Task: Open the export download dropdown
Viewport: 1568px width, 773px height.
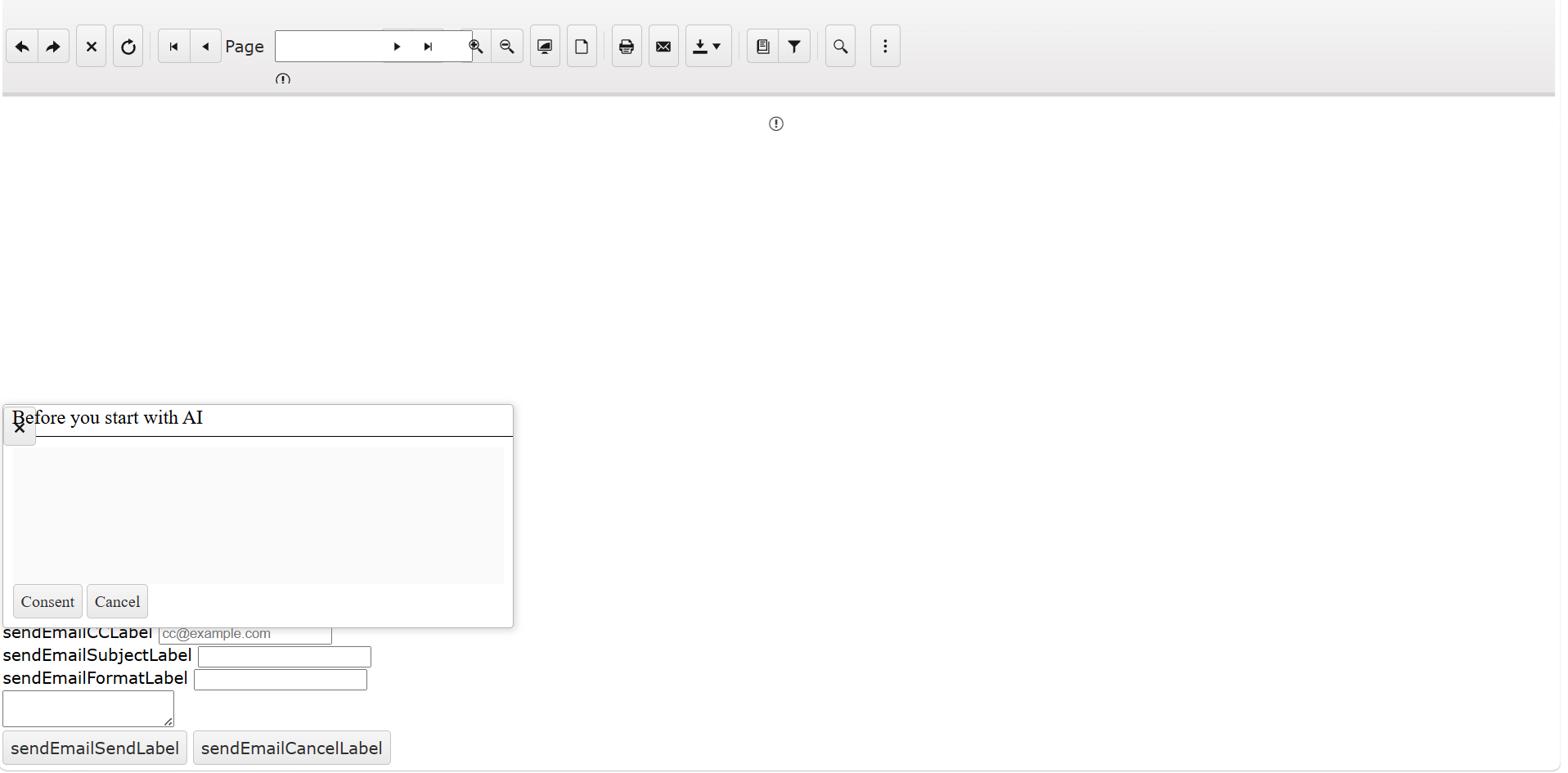Action: (x=708, y=47)
